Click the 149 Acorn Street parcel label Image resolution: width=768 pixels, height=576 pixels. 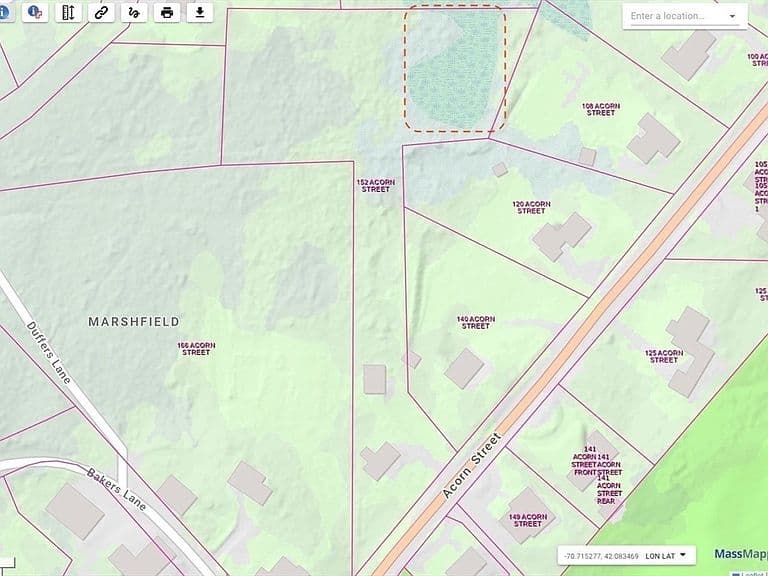point(528,520)
